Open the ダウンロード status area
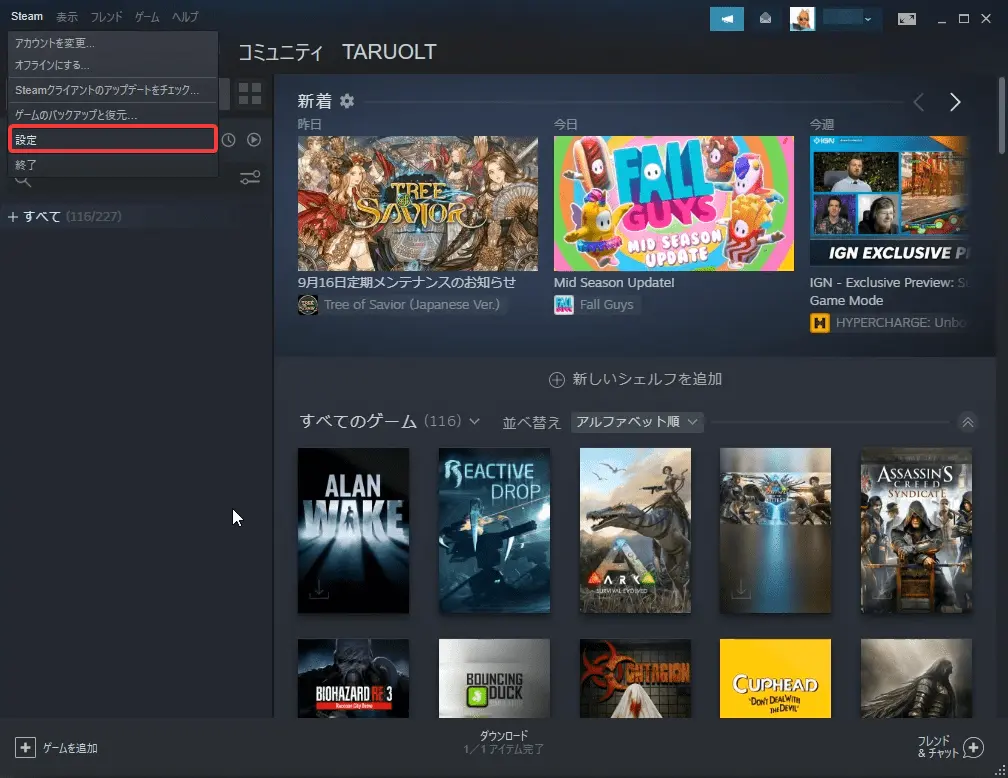Viewport: 1008px width, 778px height. (503, 743)
